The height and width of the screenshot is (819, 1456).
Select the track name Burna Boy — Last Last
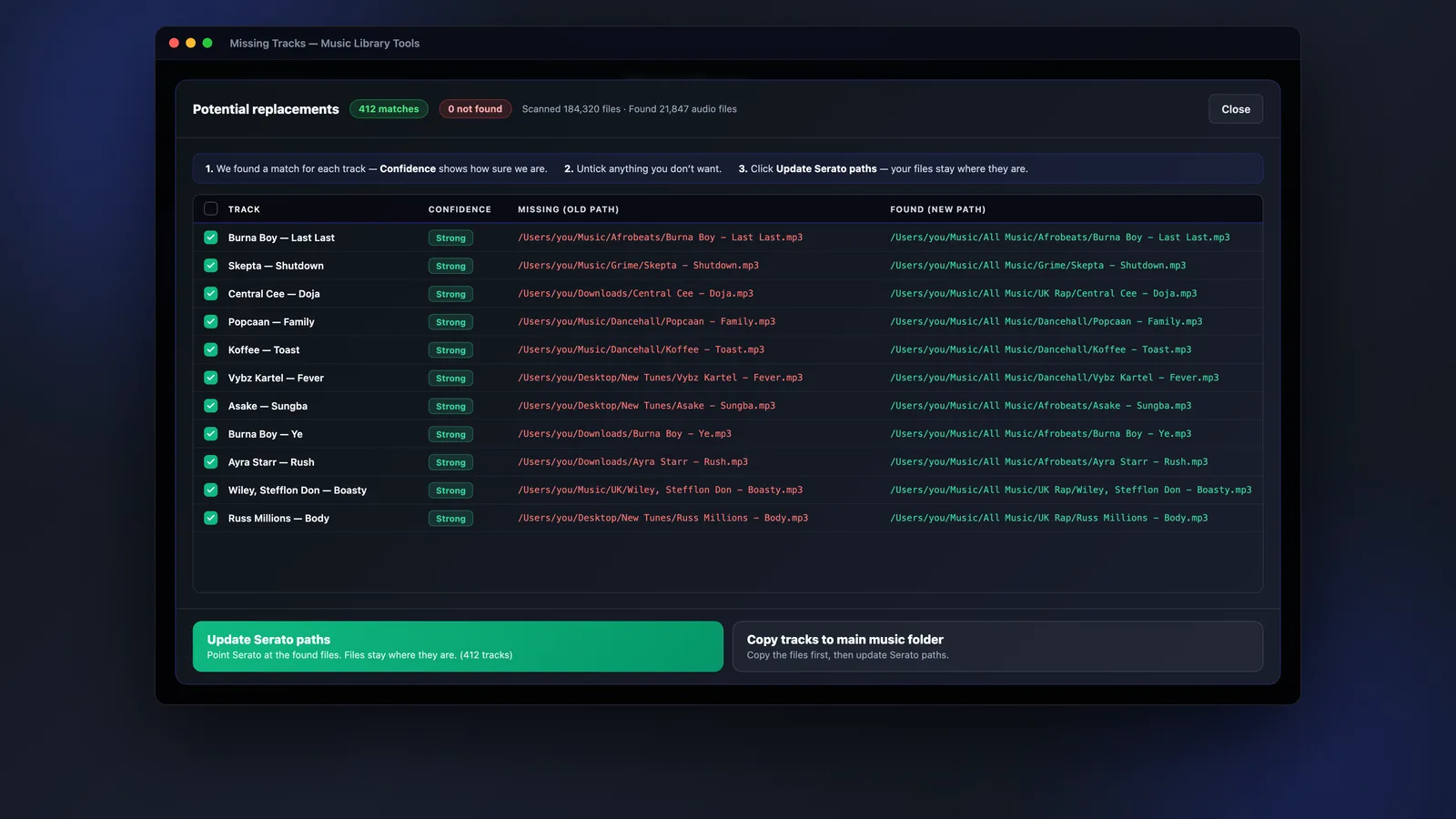click(x=281, y=238)
